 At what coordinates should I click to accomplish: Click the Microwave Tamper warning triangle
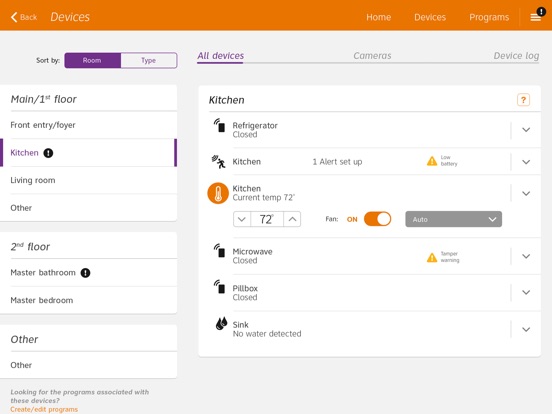432,257
